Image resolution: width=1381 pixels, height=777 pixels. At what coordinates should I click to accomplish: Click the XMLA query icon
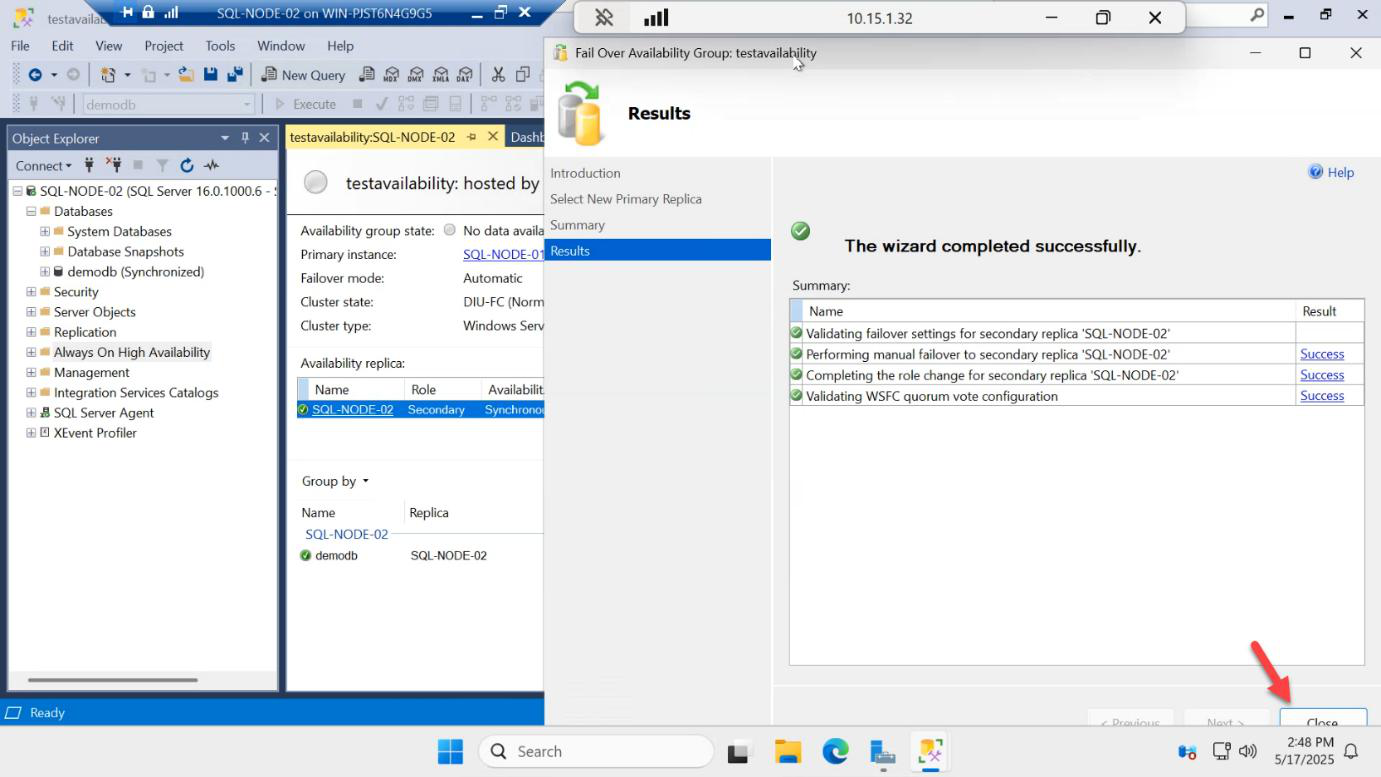coord(440,75)
